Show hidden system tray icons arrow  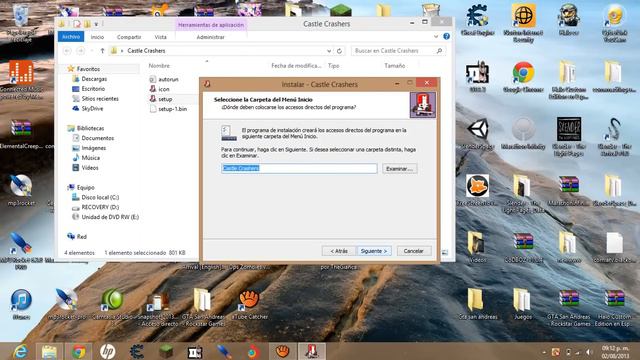pyautogui.click(x=544, y=352)
